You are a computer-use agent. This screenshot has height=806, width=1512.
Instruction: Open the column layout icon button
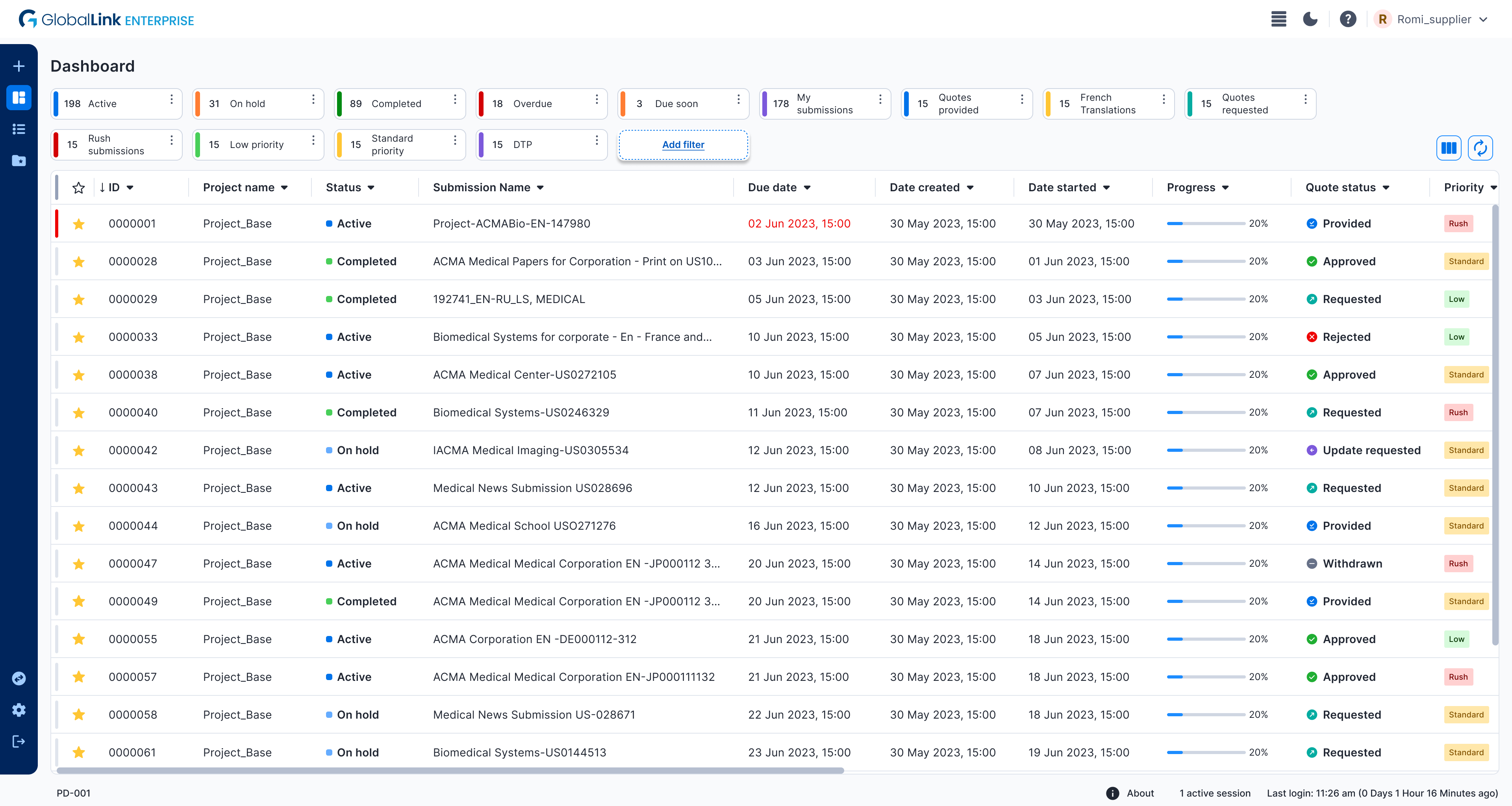tap(1448, 148)
